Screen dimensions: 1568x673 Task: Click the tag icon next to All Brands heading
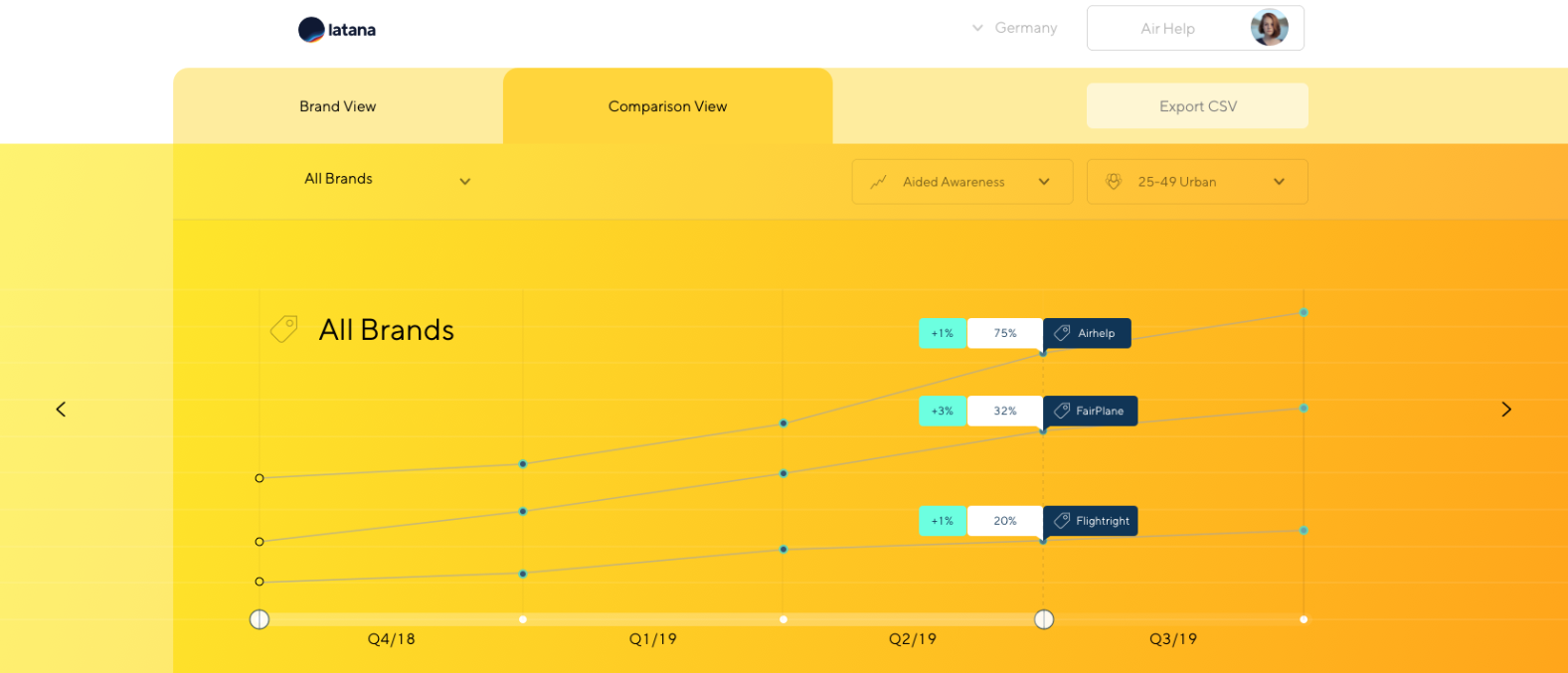[x=284, y=329]
